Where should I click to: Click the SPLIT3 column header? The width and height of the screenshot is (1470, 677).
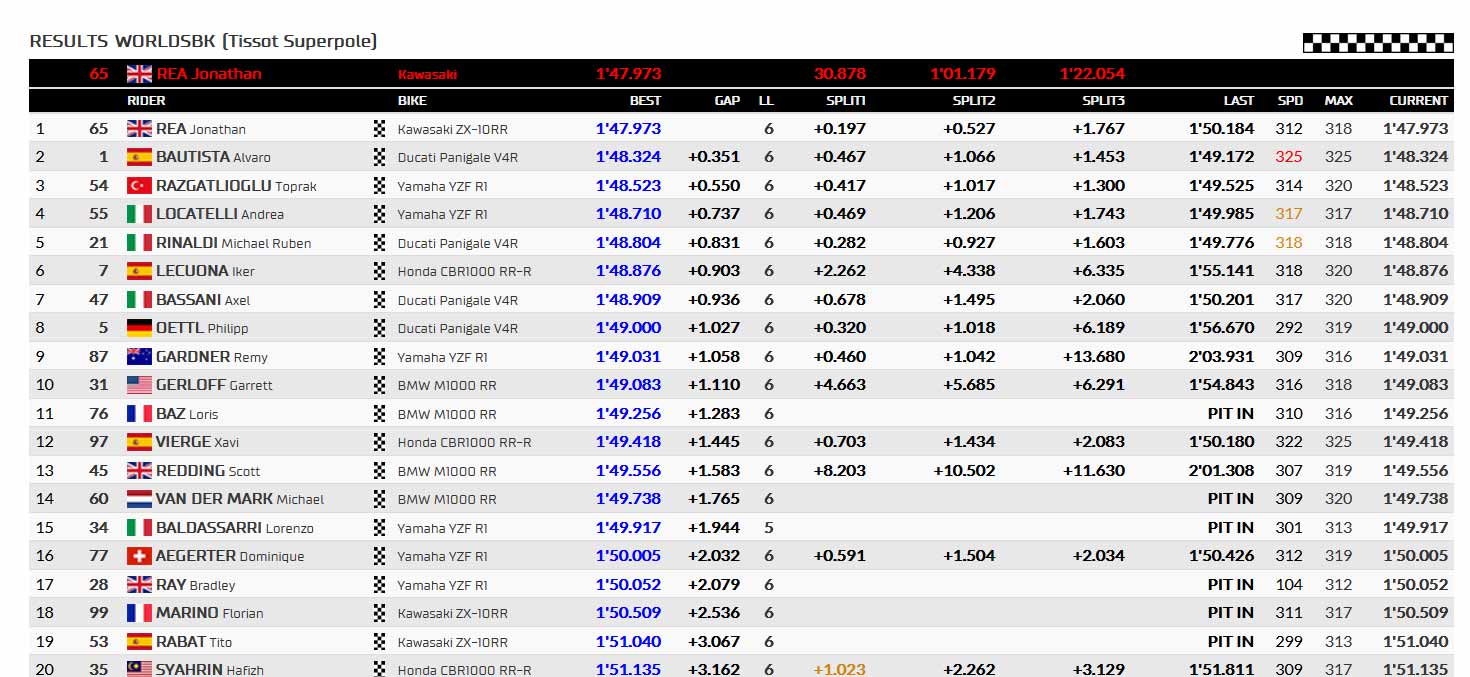coord(1103,100)
